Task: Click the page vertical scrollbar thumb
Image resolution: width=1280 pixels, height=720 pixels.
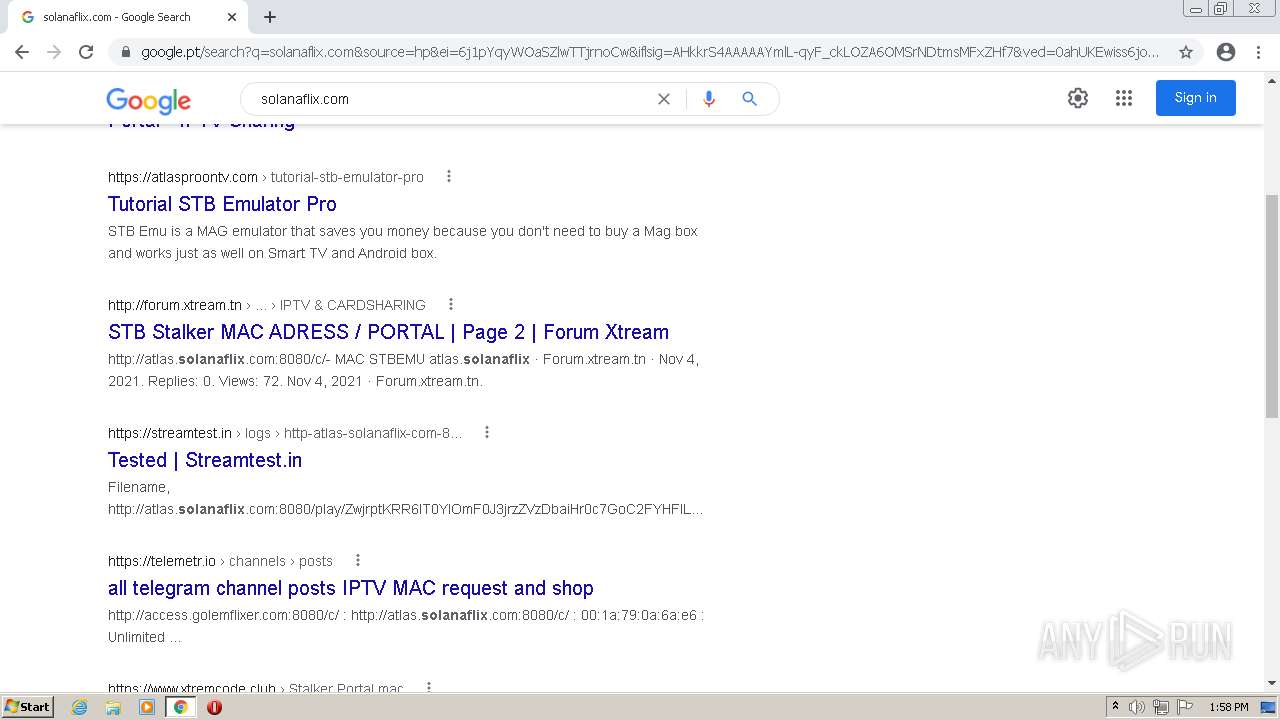Action: 1272,306
